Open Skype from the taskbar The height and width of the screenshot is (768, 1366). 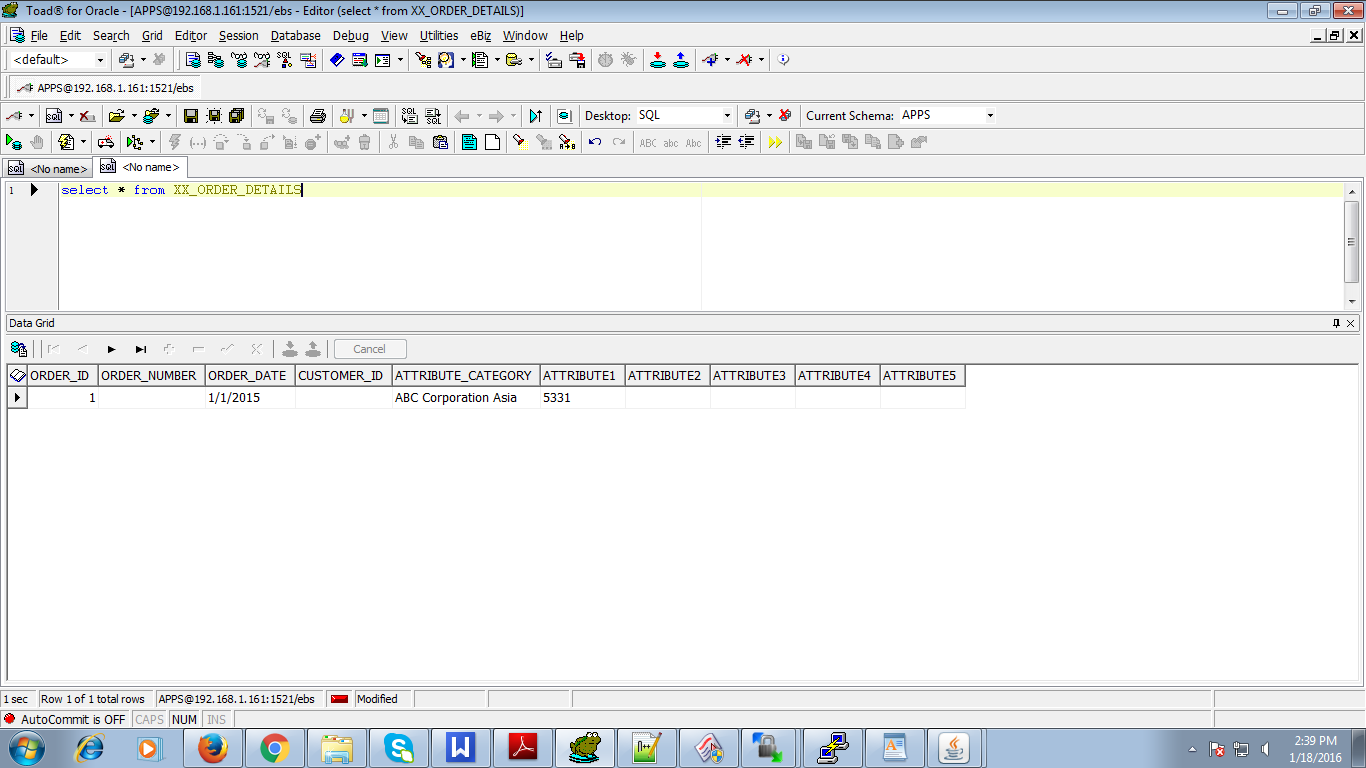point(399,748)
